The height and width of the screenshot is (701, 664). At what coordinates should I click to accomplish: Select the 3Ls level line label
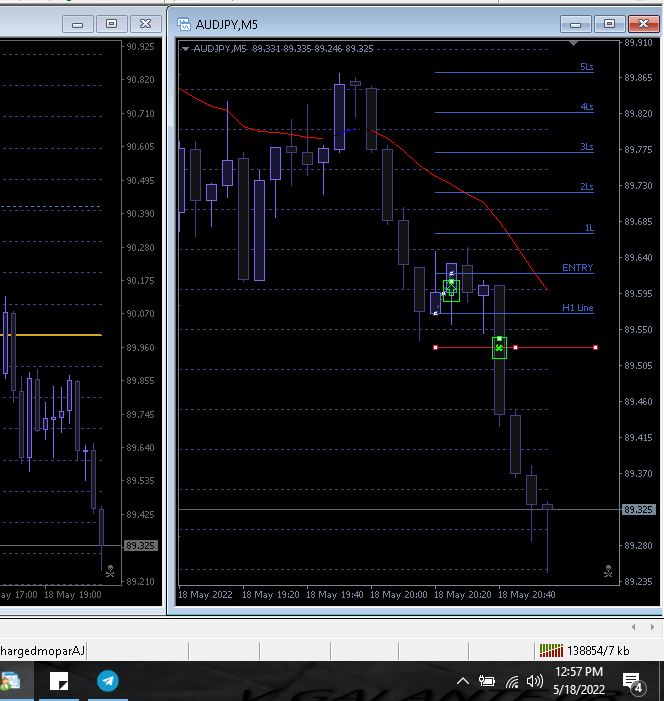[x=587, y=147]
